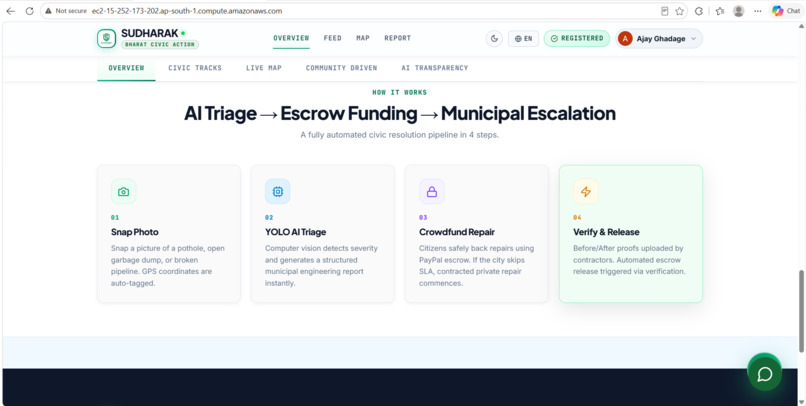Switch to the Civic Tracks tab
Screen dimensions: 806x406
195,68
